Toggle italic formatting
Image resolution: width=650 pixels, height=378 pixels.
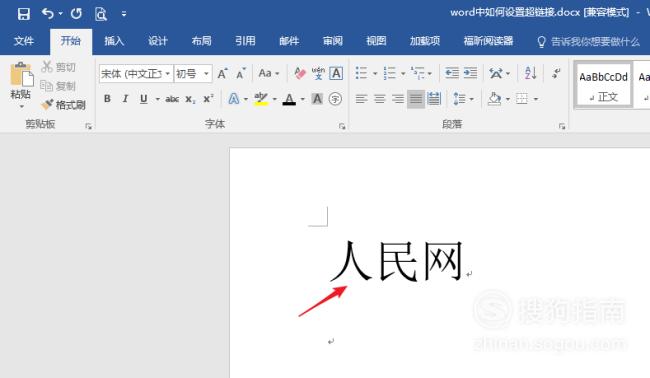click(125, 99)
